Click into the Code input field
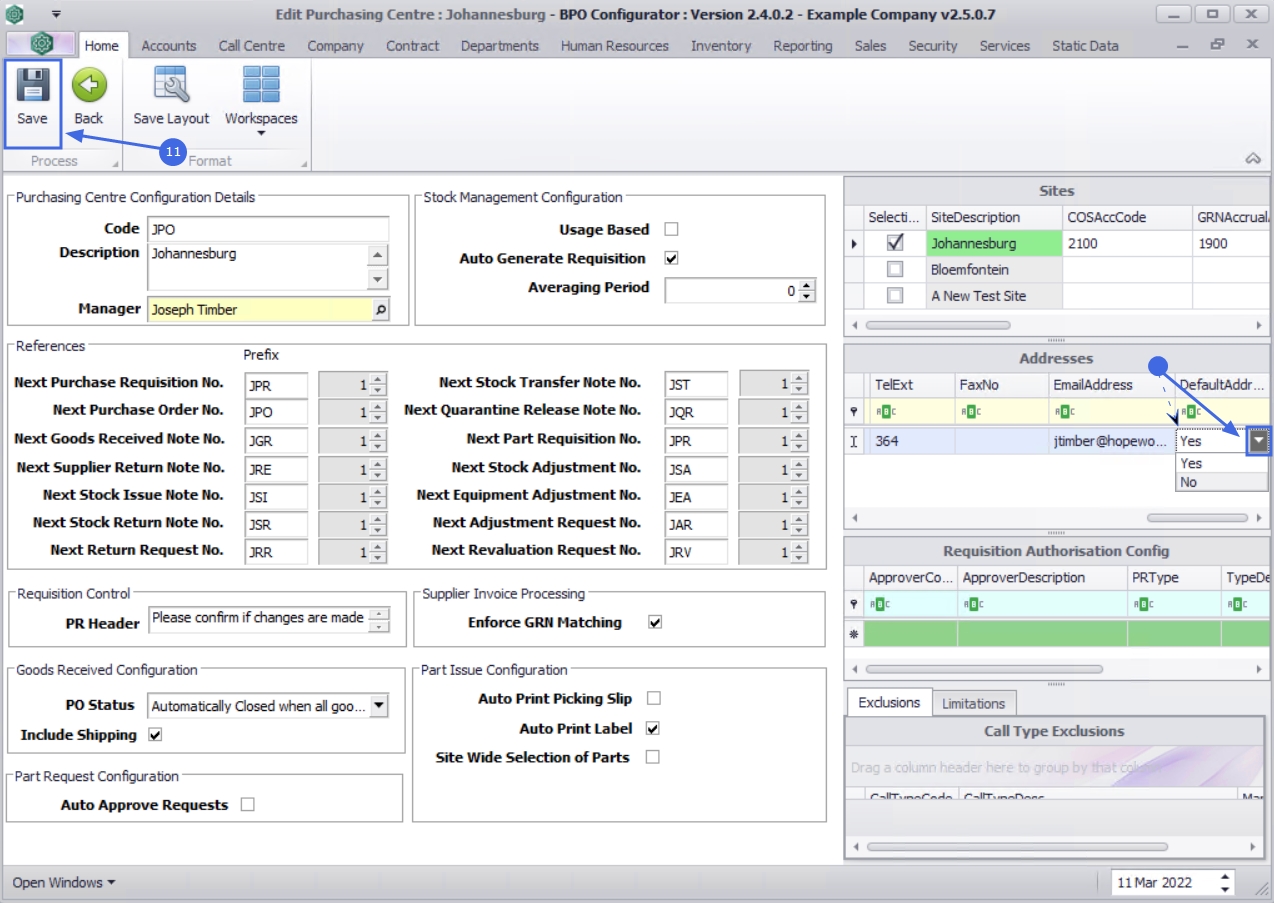 tap(267, 229)
